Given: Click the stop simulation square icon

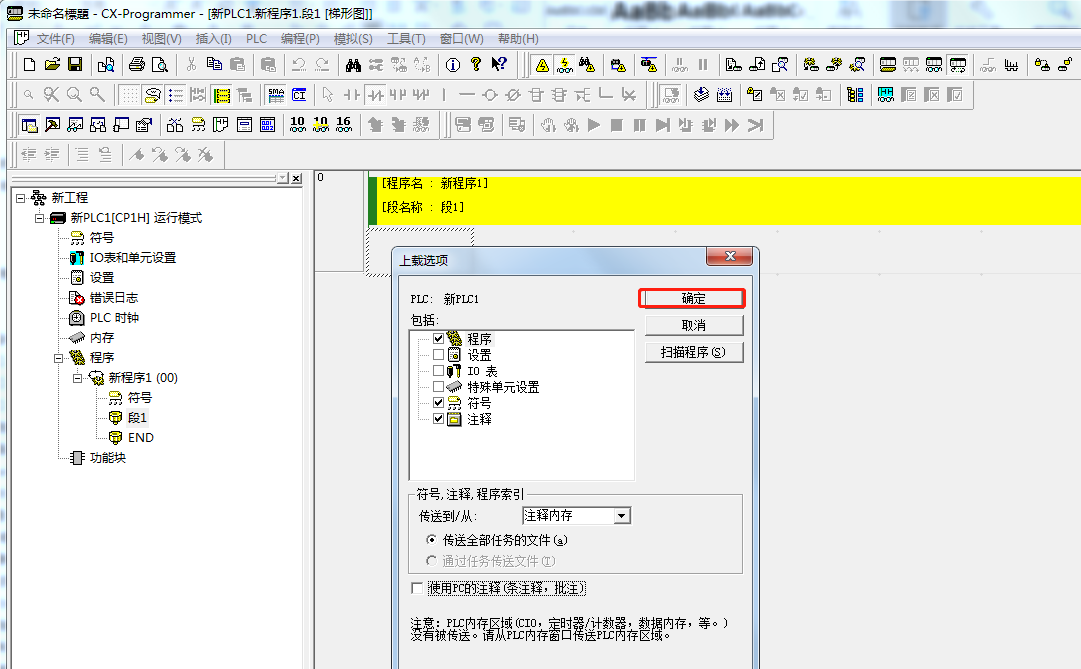Looking at the screenshot, I should pyautogui.click(x=617, y=125).
